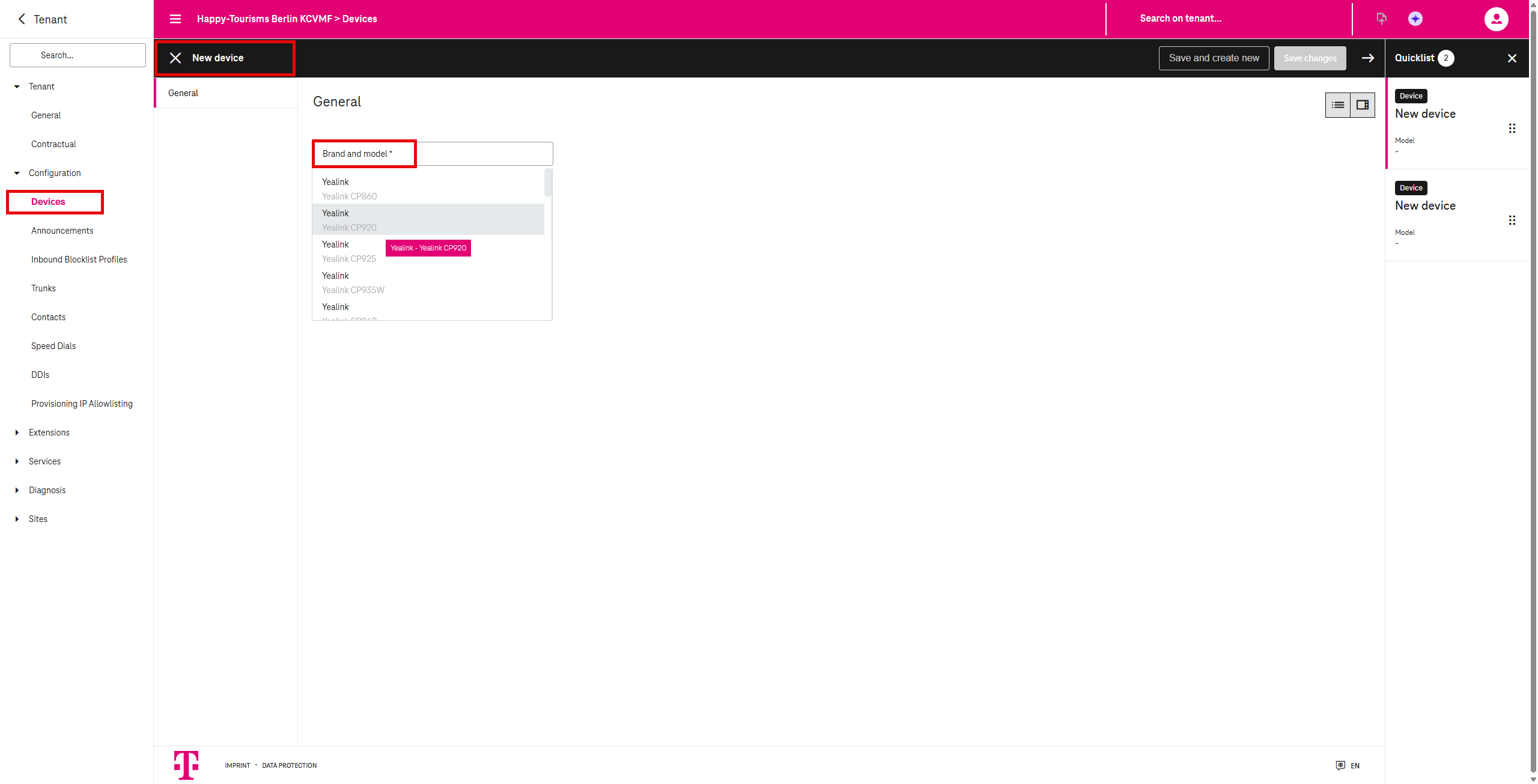Click the purple sparkle assistant icon

pos(1415,19)
